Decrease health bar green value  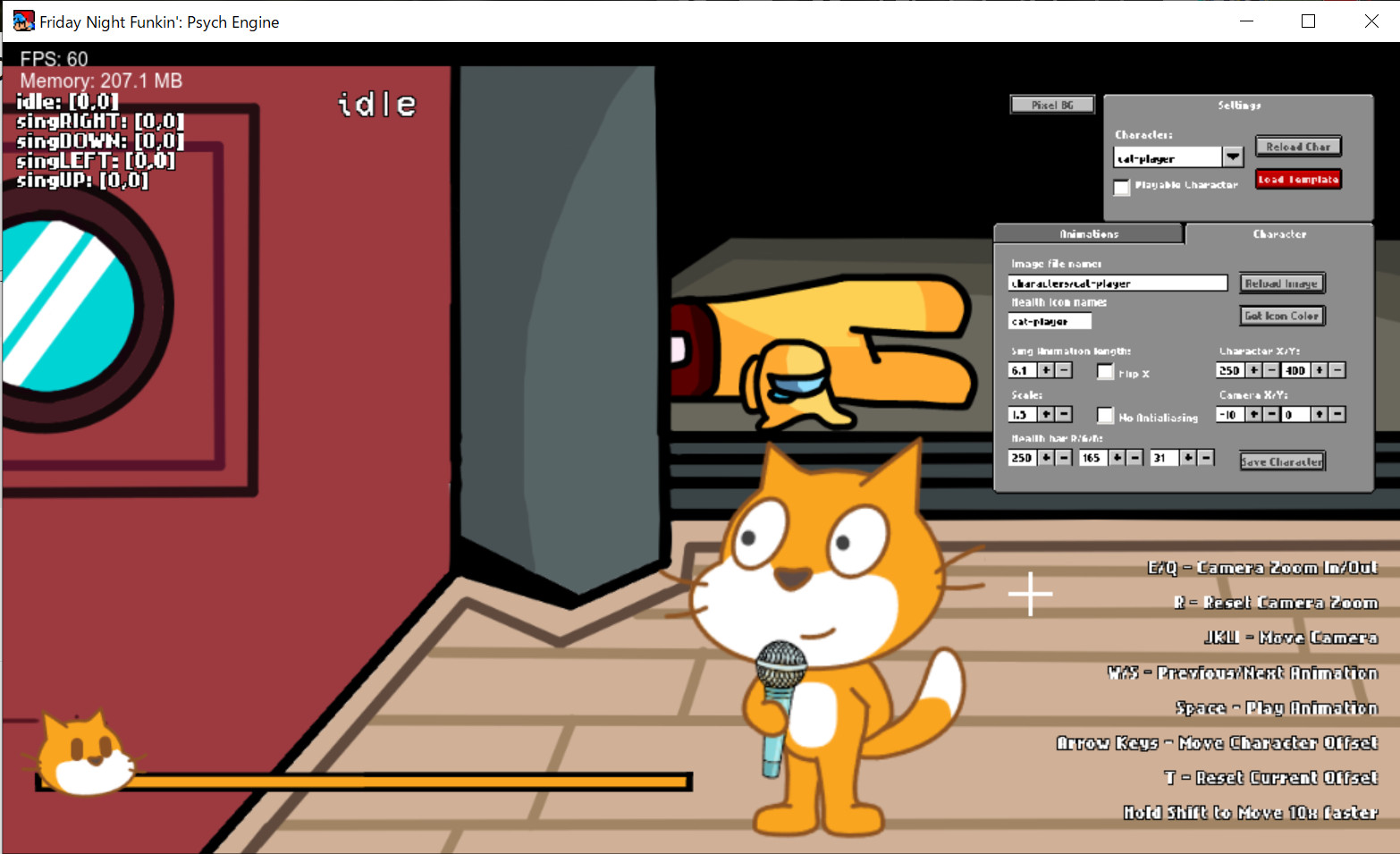point(1135,458)
